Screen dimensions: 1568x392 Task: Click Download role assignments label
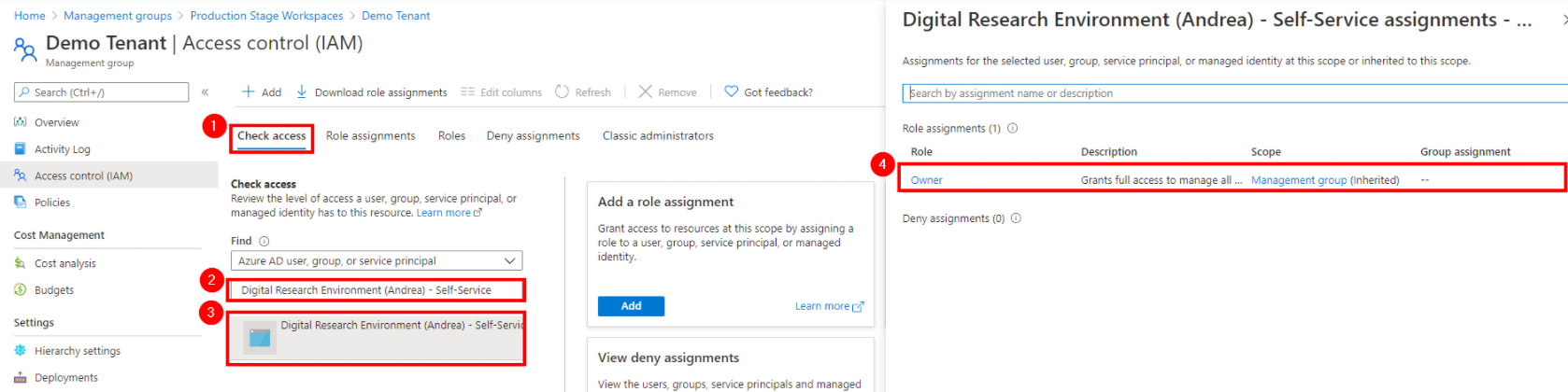coord(381,92)
